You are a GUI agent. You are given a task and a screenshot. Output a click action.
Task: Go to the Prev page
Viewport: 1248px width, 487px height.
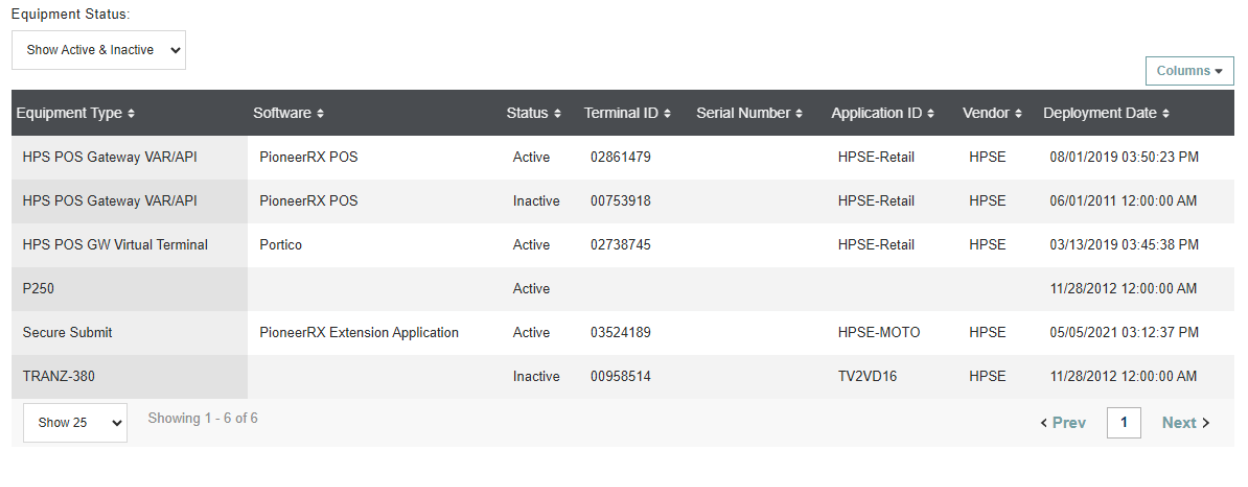(1063, 423)
